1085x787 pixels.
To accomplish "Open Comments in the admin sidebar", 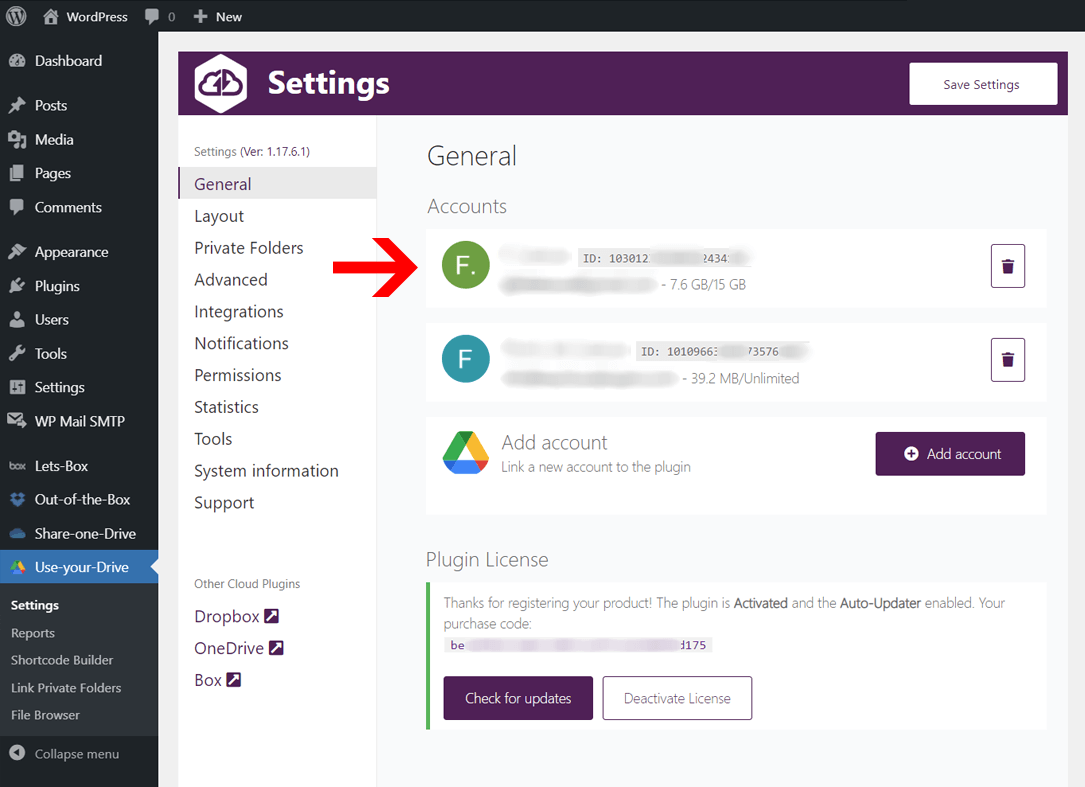I will coord(79,208).
